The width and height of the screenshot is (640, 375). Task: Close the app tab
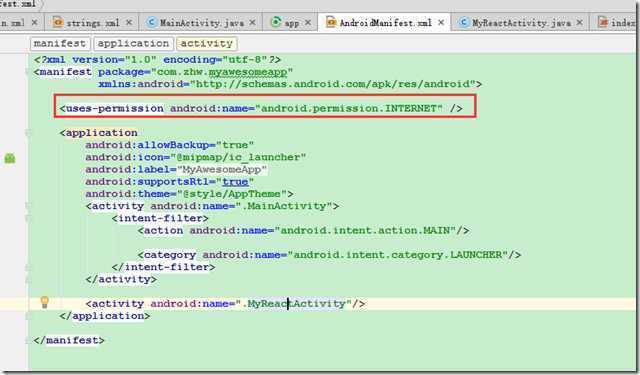pos(308,22)
